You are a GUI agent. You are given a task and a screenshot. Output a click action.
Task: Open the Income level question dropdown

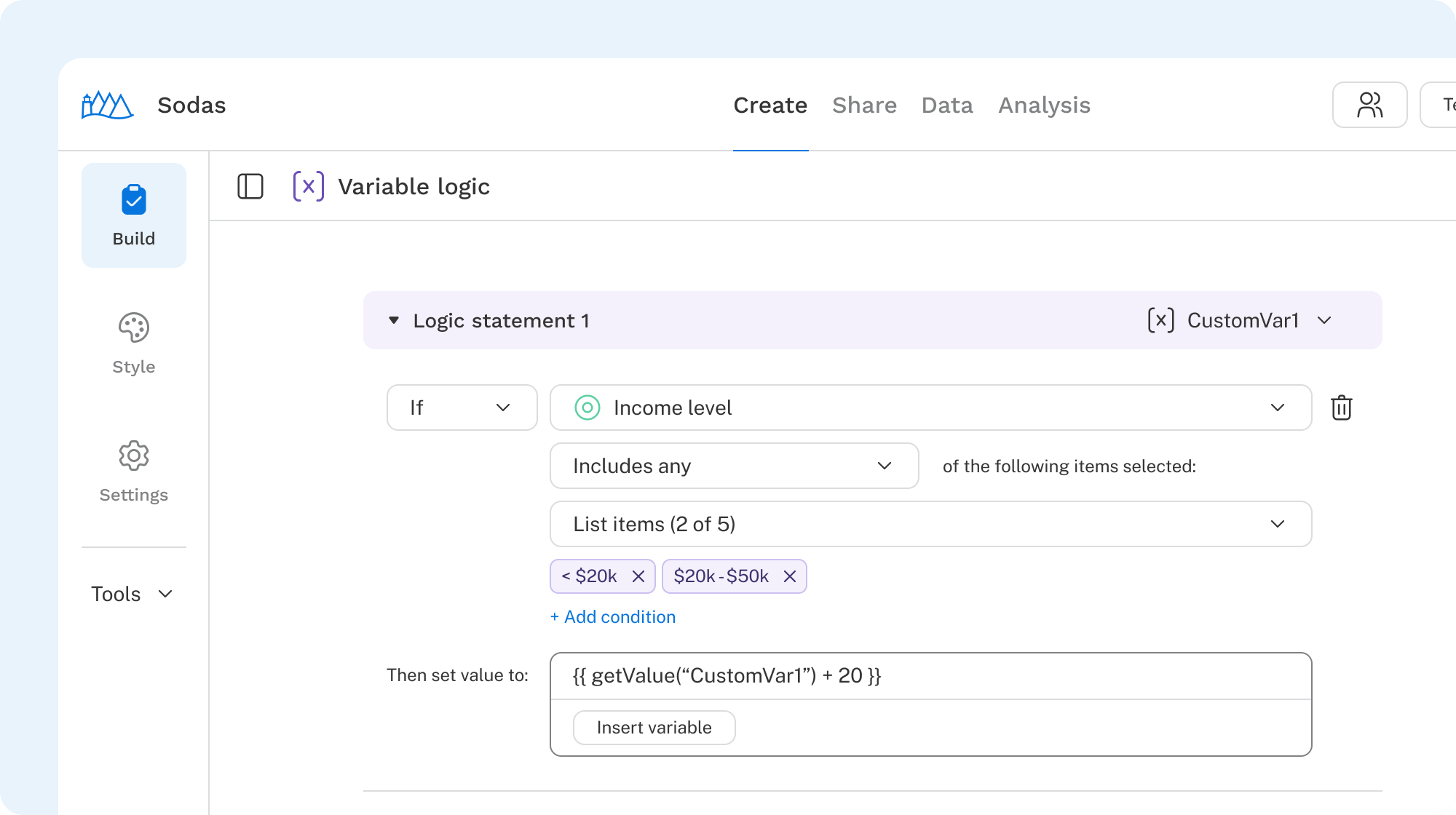point(931,407)
